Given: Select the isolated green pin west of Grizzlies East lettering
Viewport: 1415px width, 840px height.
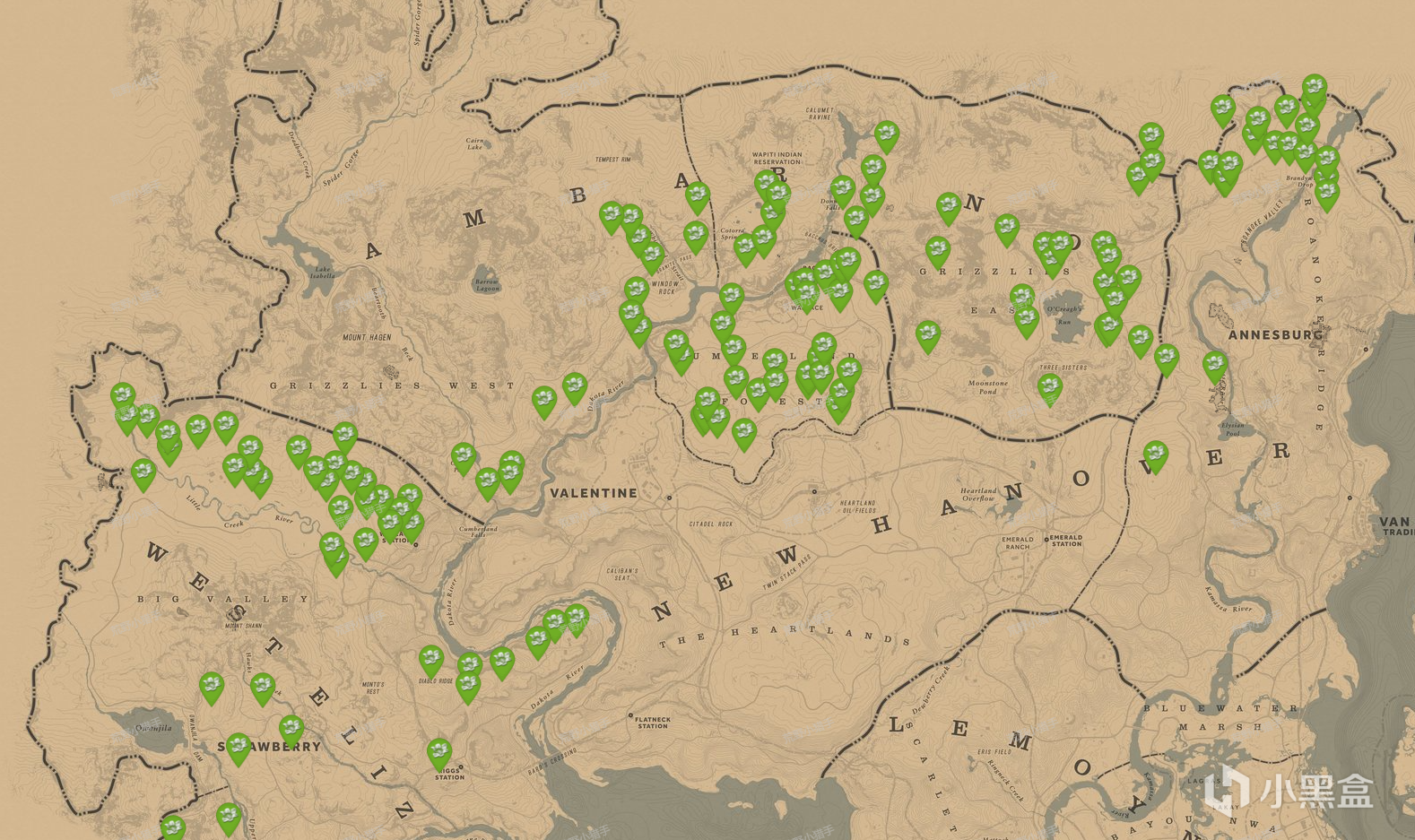Looking at the screenshot, I should [928, 337].
